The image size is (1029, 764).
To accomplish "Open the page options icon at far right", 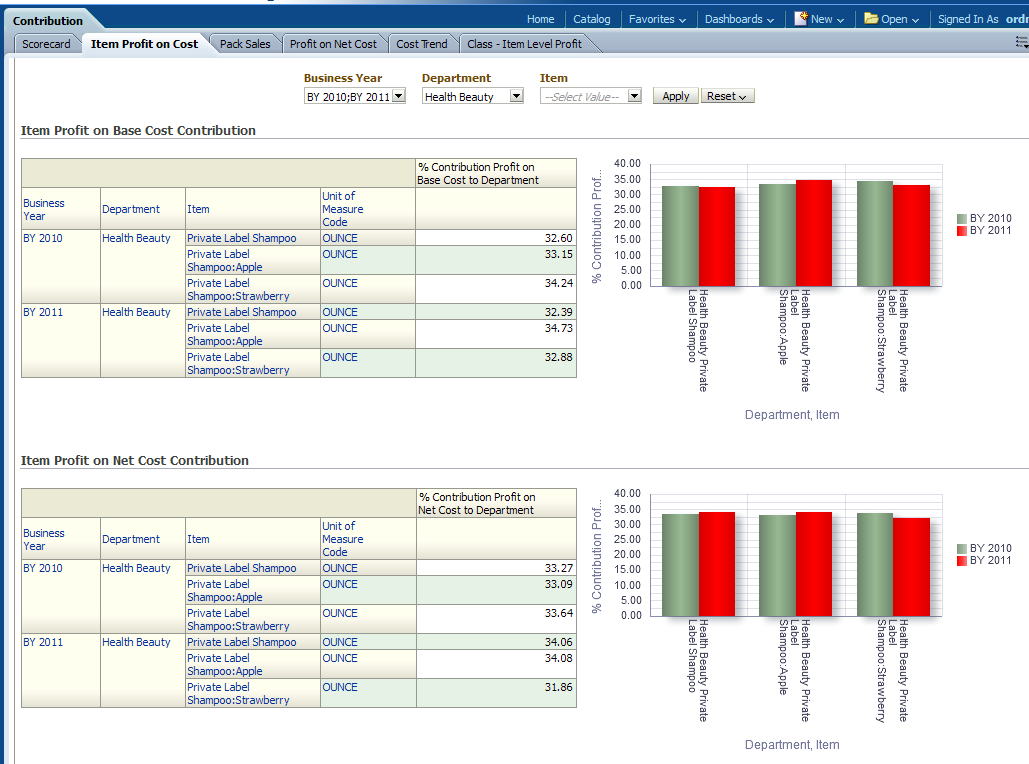I will click(x=1021, y=43).
